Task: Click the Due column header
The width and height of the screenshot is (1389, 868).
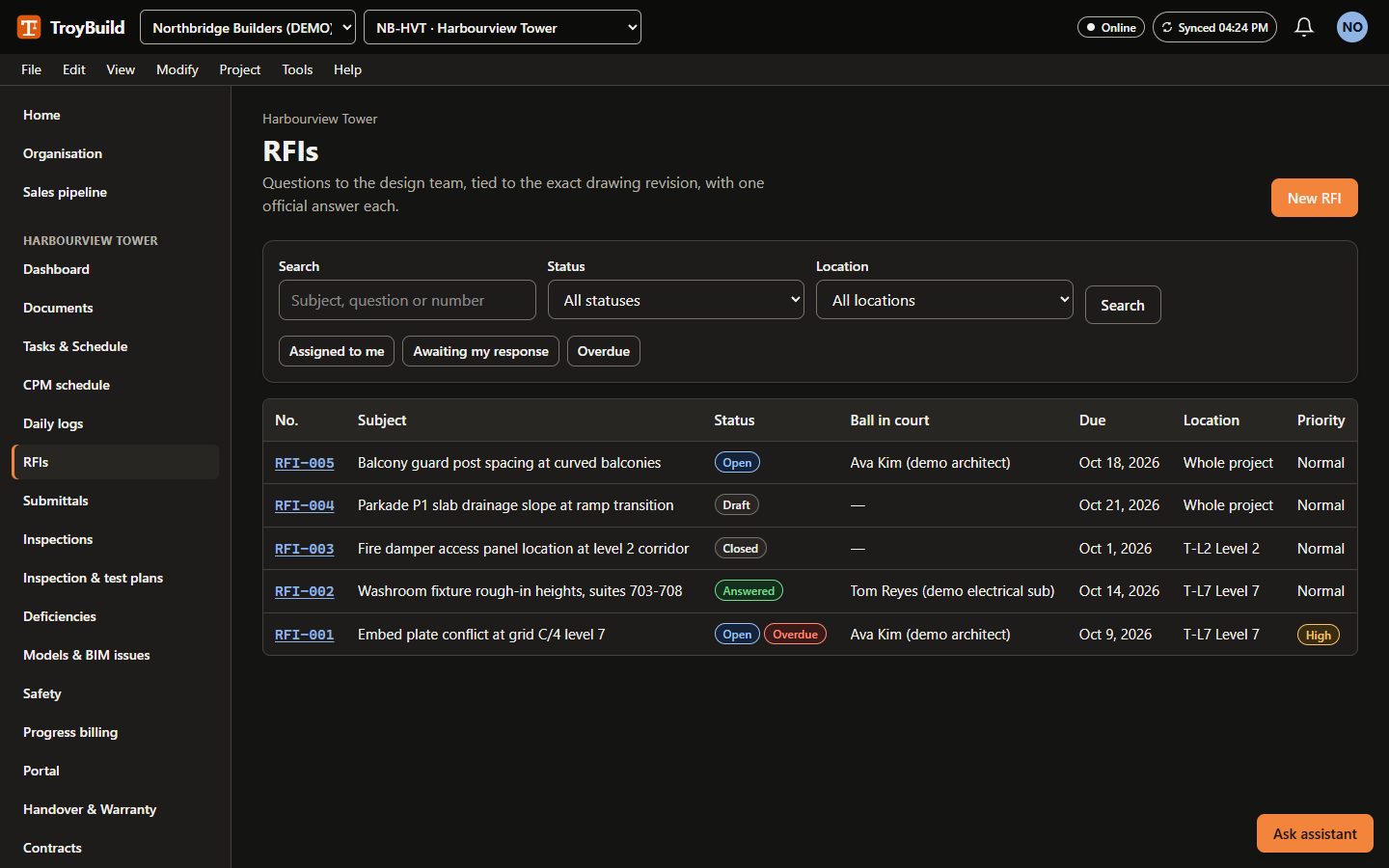Action: (x=1092, y=420)
